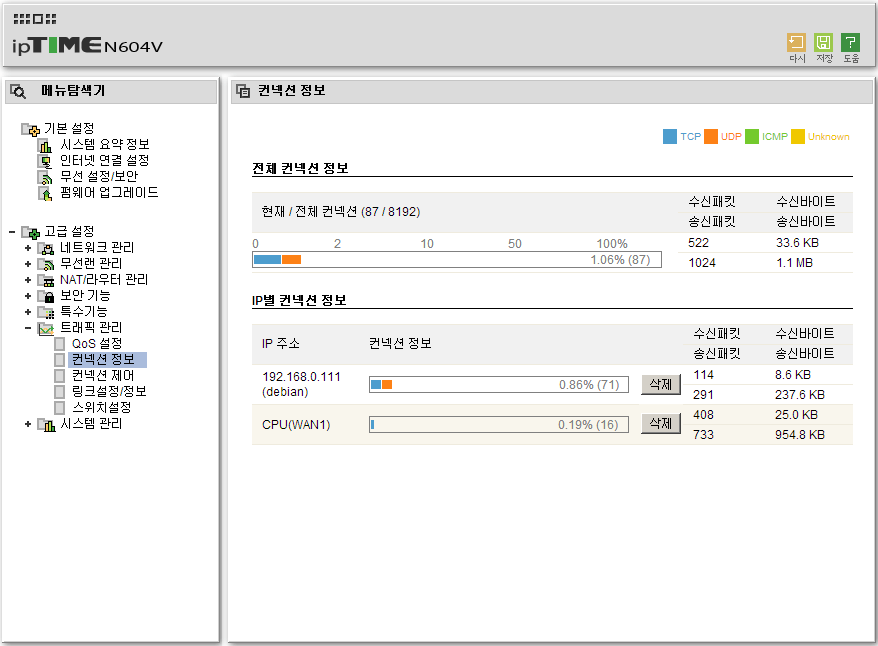Expand the 시스템 관리 tree node
878x646 pixels.
coord(27,425)
